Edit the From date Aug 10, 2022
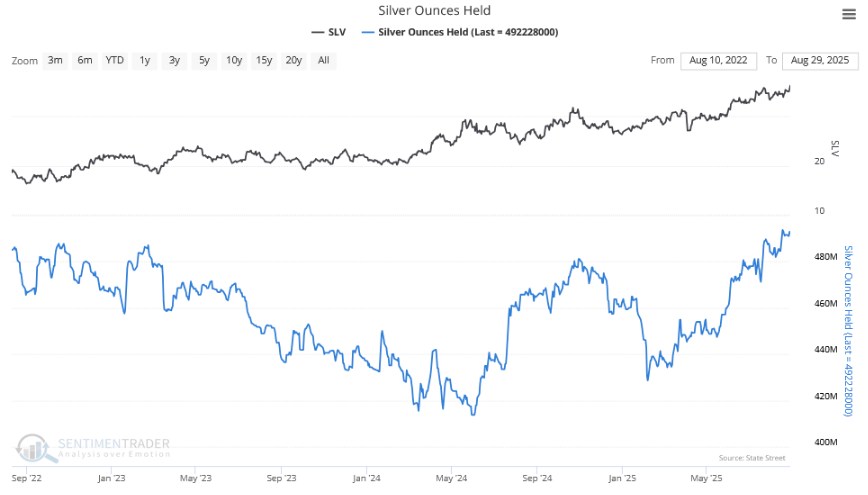The image size is (868, 495). coord(718,60)
